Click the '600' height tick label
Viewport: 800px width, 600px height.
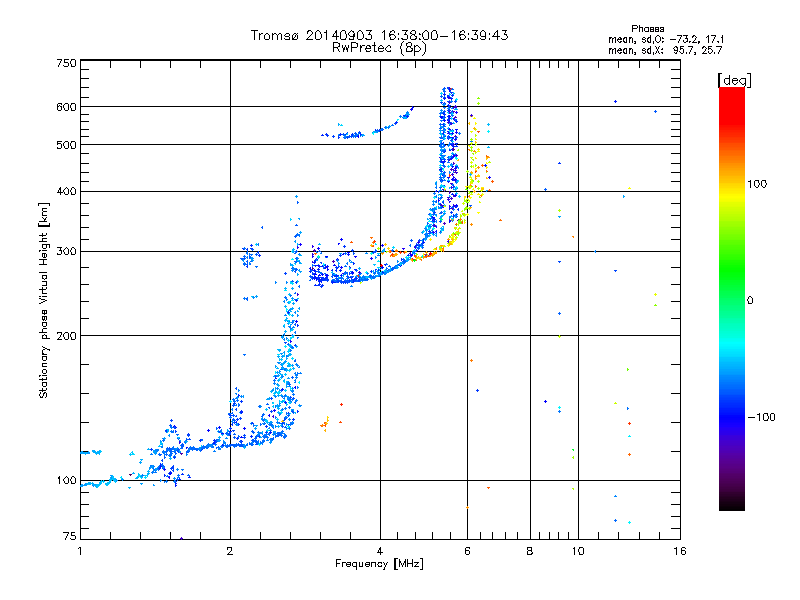click(66, 107)
